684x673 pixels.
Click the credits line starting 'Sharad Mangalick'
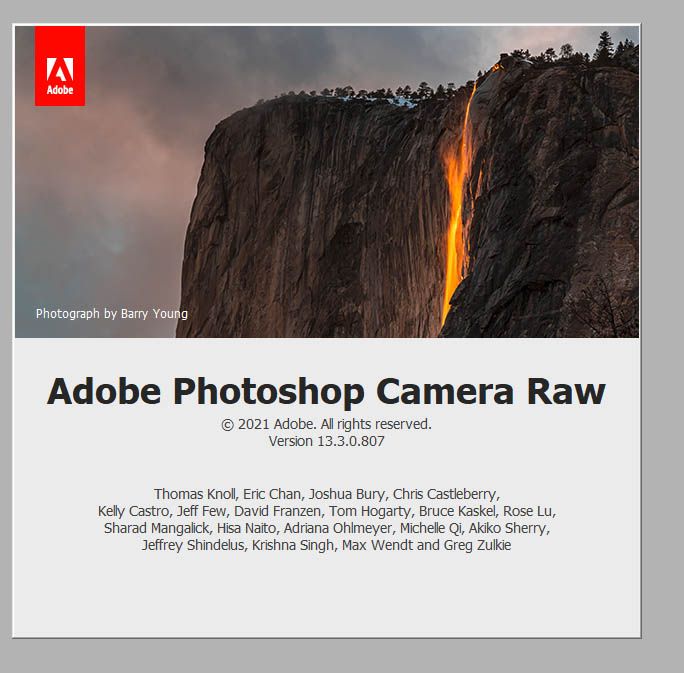click(327, 528)
